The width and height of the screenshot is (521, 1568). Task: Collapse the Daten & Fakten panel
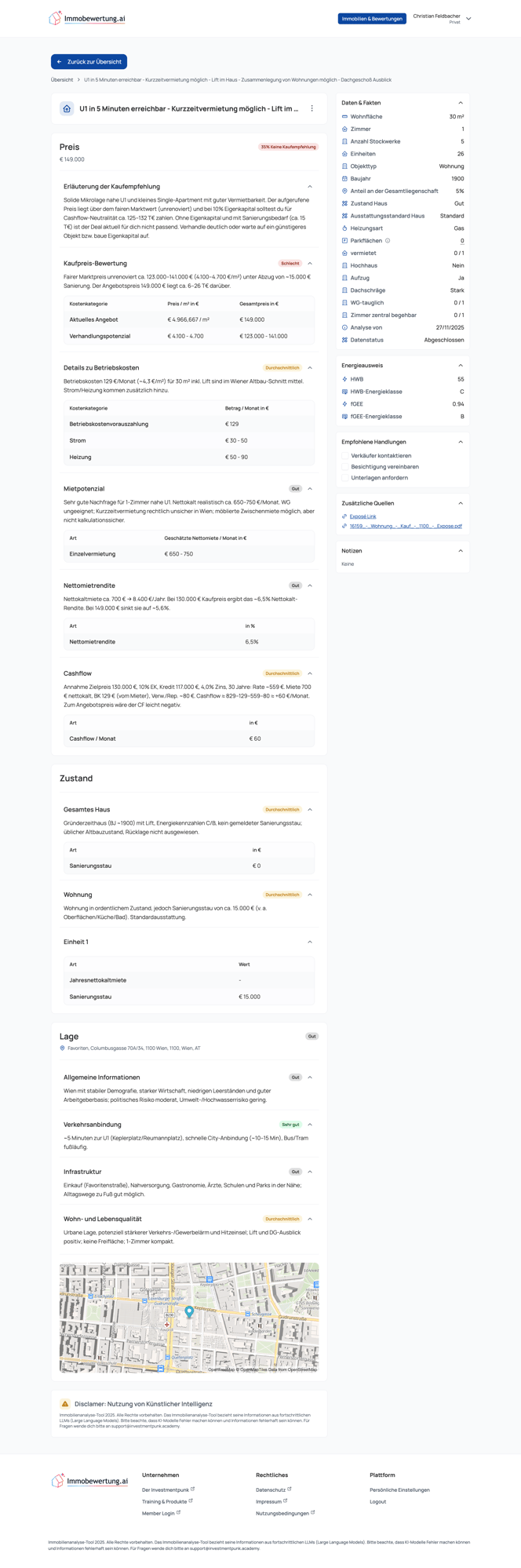coord(461,101)
